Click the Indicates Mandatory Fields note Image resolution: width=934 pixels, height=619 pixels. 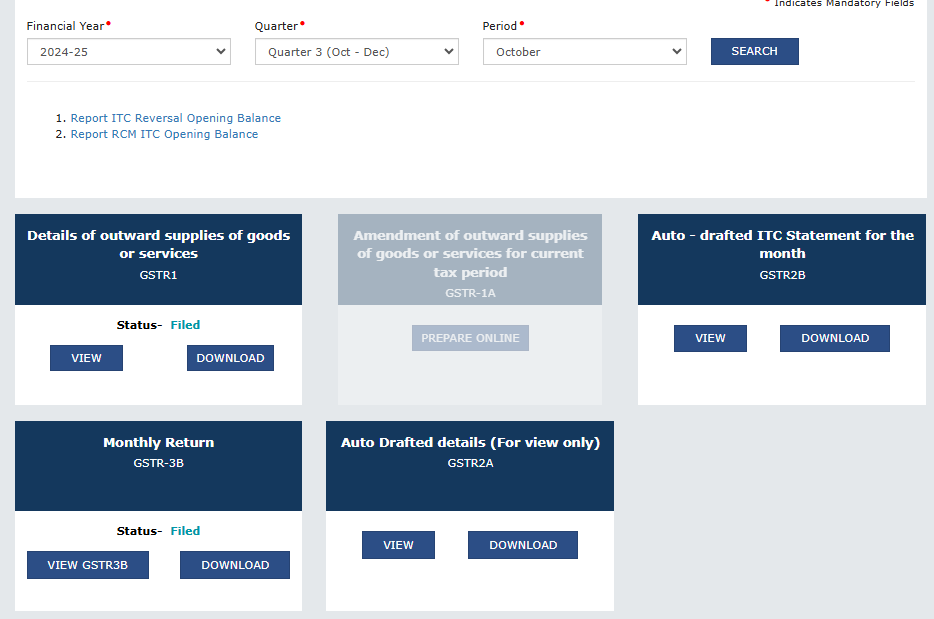pyautogui.click(x=843, y=4)
